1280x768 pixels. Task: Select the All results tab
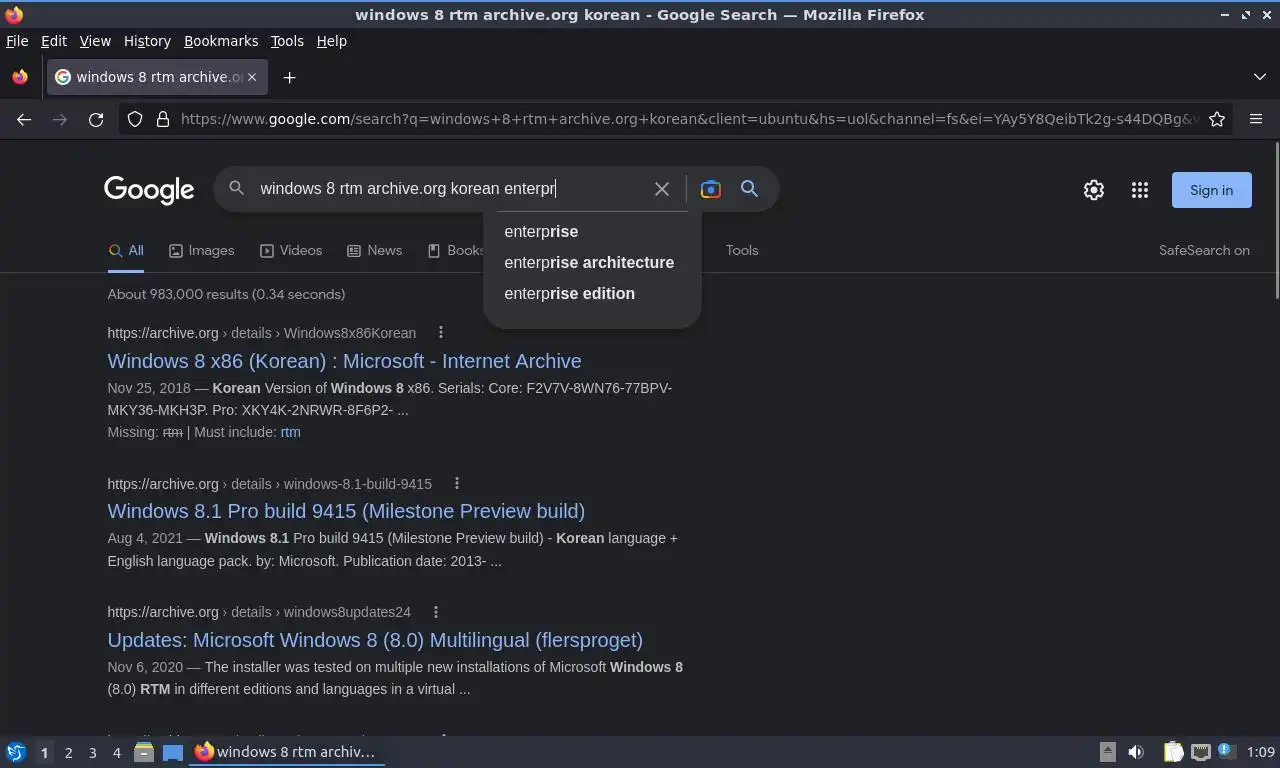point(126,250)
